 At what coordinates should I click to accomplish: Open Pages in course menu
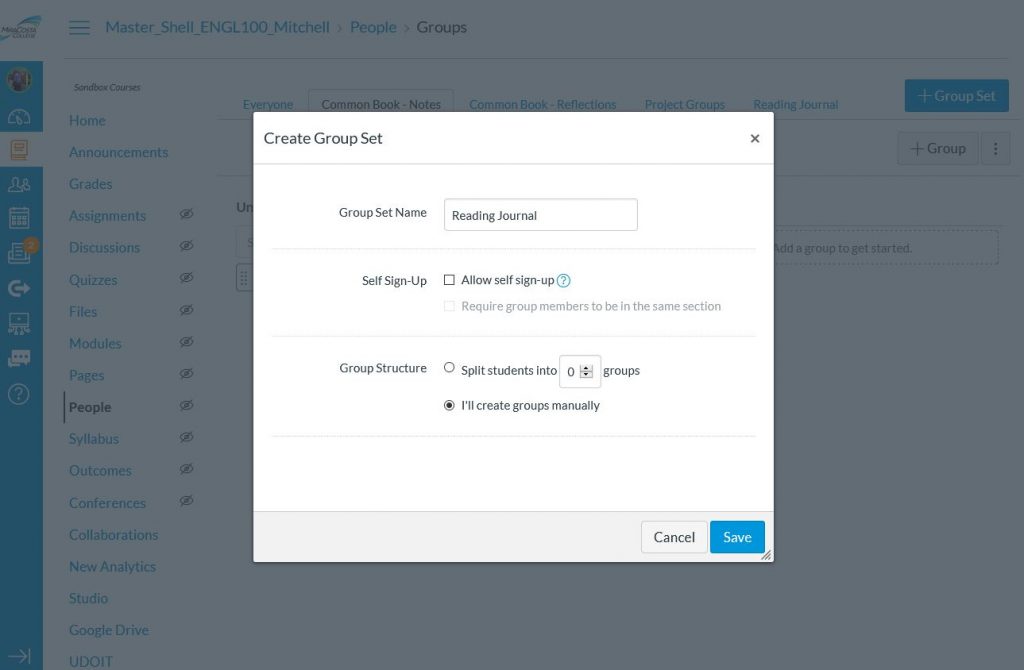point(86,375)
